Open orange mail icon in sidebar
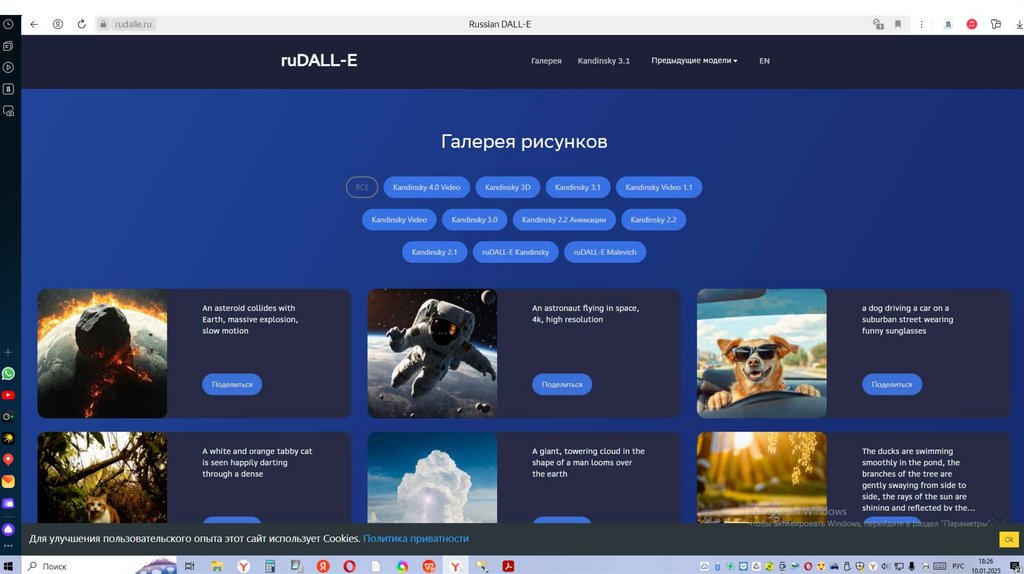Image resolution: width=1024 pixels, height=574 pixels. 8,481
